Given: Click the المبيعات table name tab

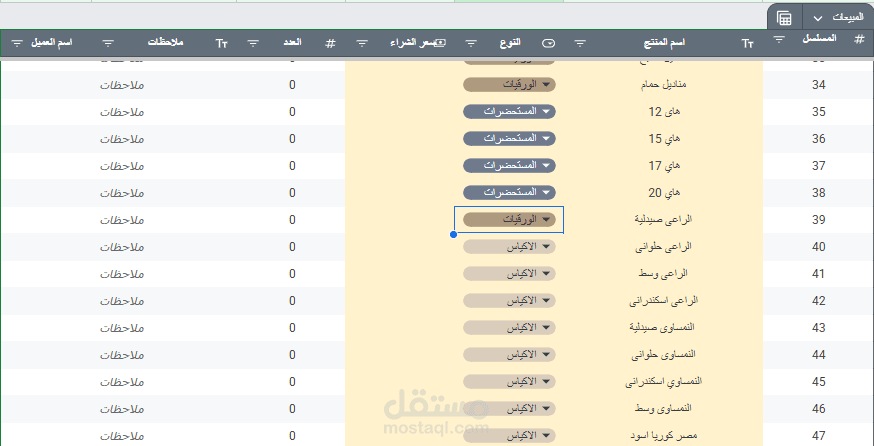Looking at the screenshot, I should tap(848, 18).
